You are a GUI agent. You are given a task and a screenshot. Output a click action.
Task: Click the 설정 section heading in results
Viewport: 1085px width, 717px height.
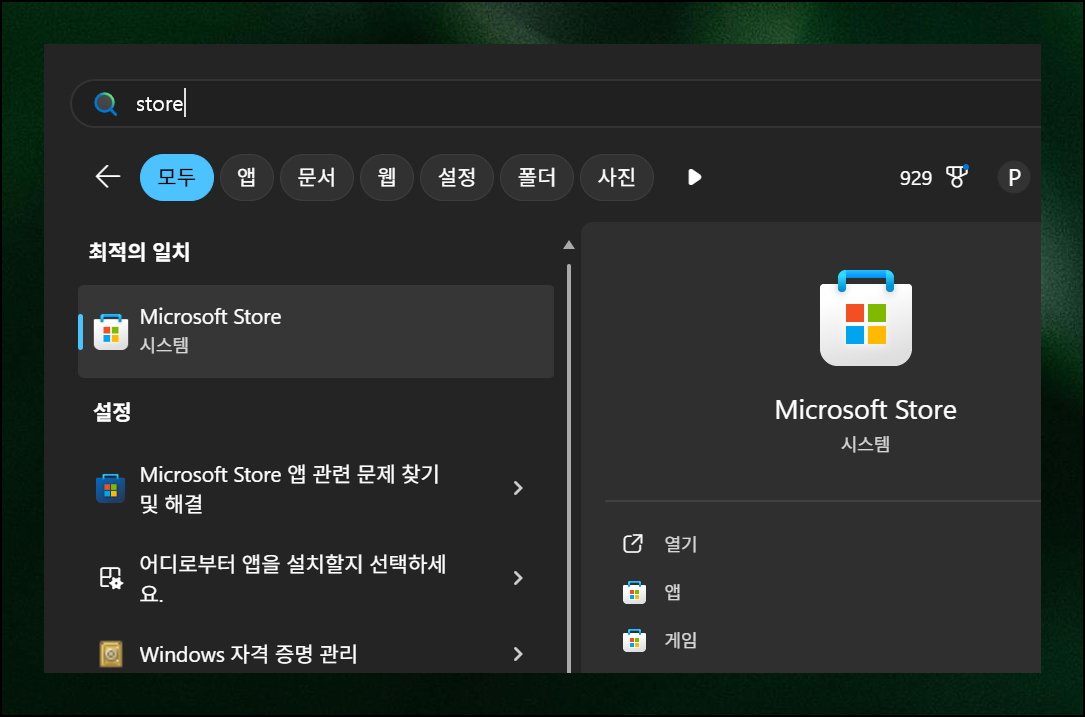point(112,412)
